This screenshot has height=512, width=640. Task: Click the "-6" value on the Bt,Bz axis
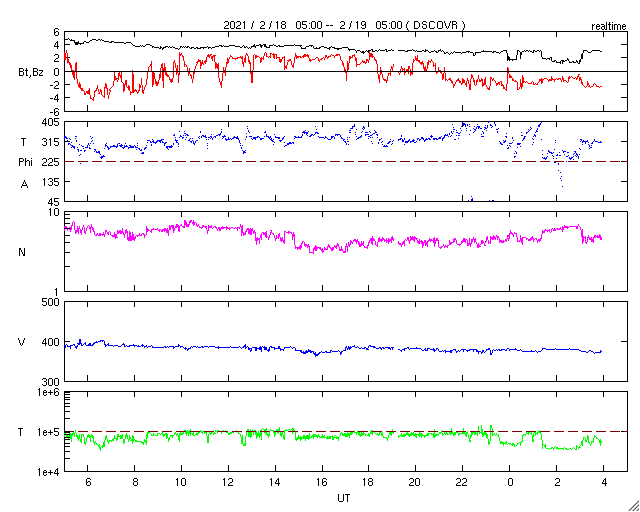click(x=55, y=111)
